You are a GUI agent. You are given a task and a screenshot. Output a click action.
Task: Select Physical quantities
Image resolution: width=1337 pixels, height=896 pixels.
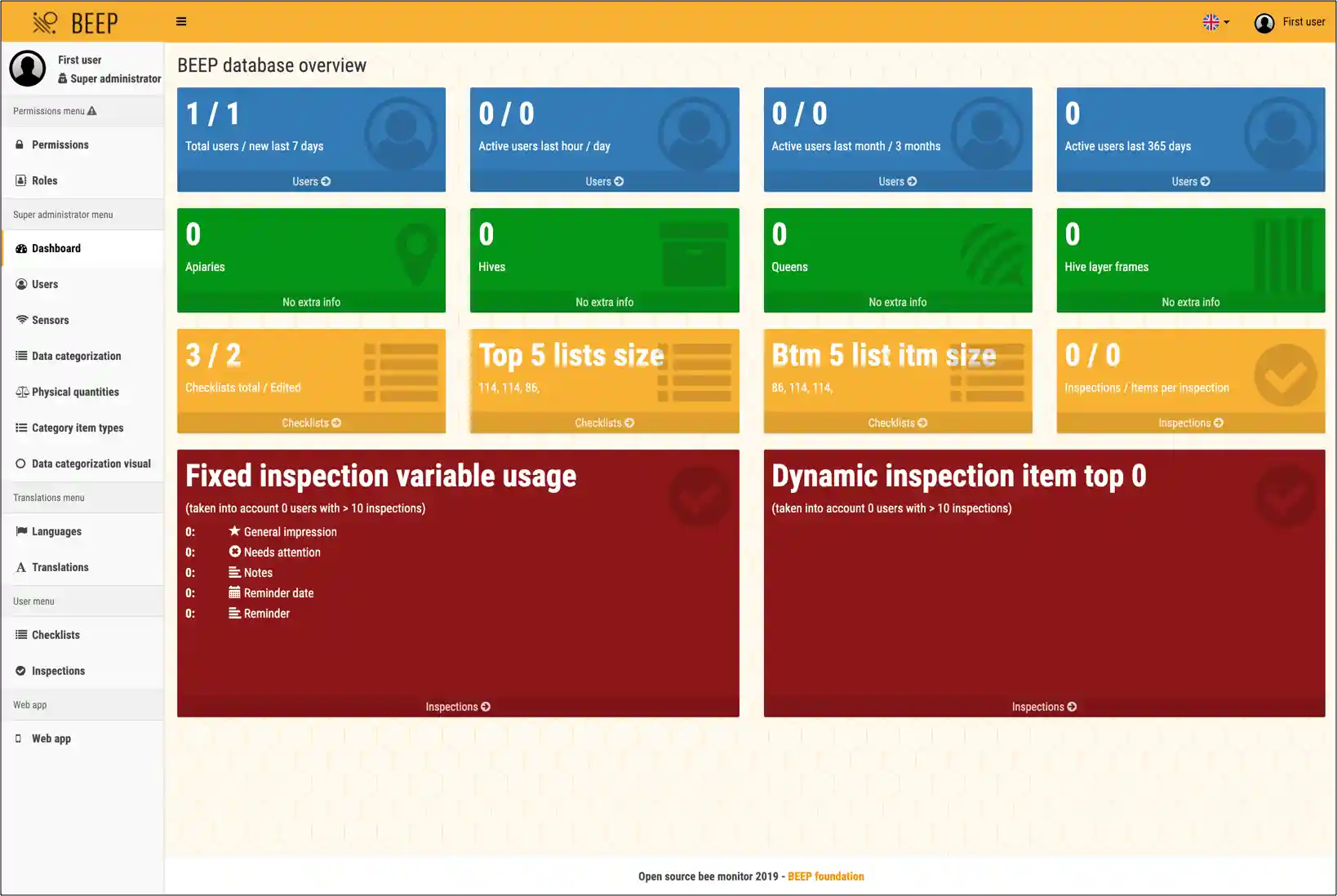tap(74, 392)
